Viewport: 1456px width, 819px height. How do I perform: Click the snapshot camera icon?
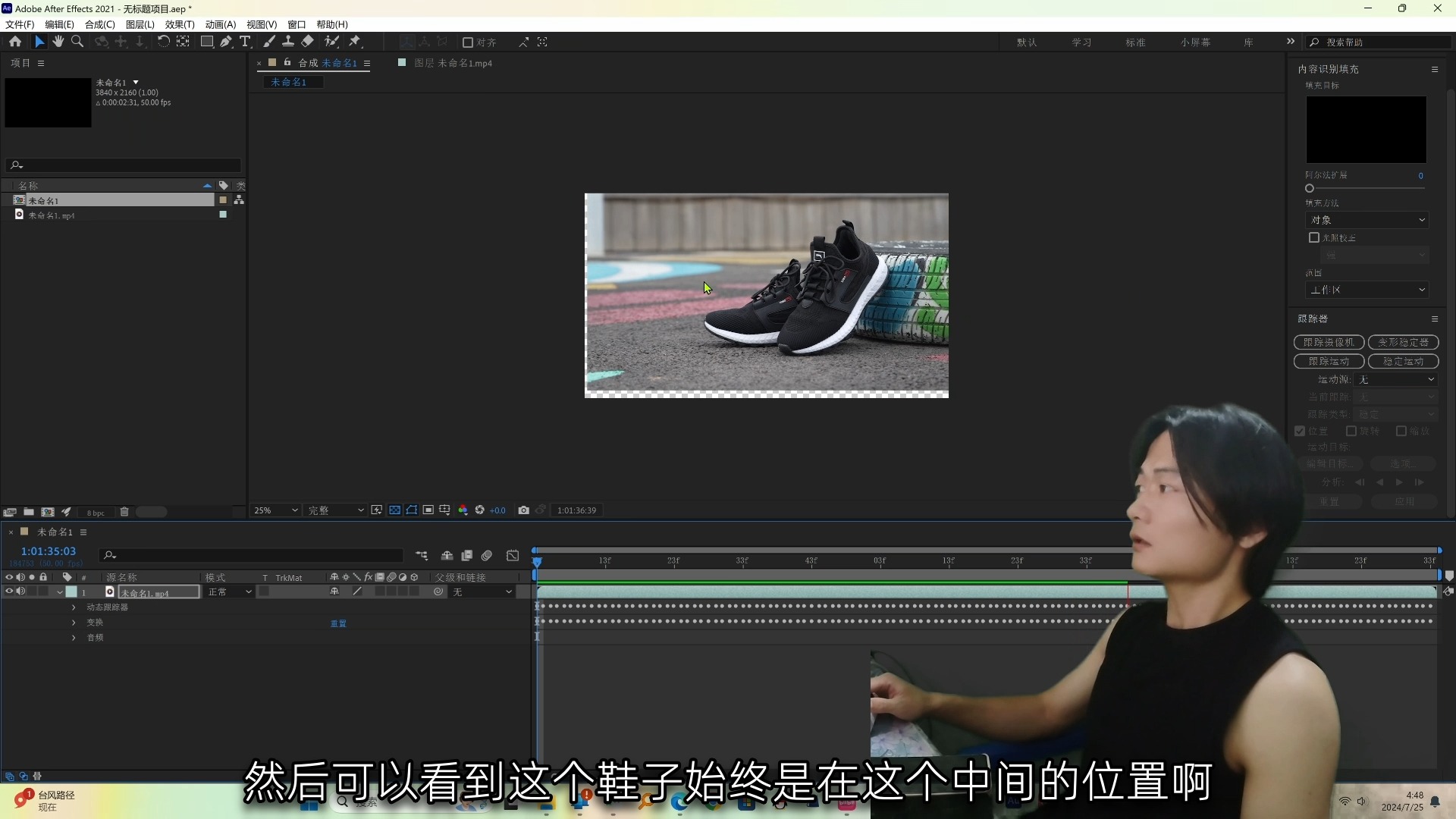pyautogui.click(x=523, y=510)
